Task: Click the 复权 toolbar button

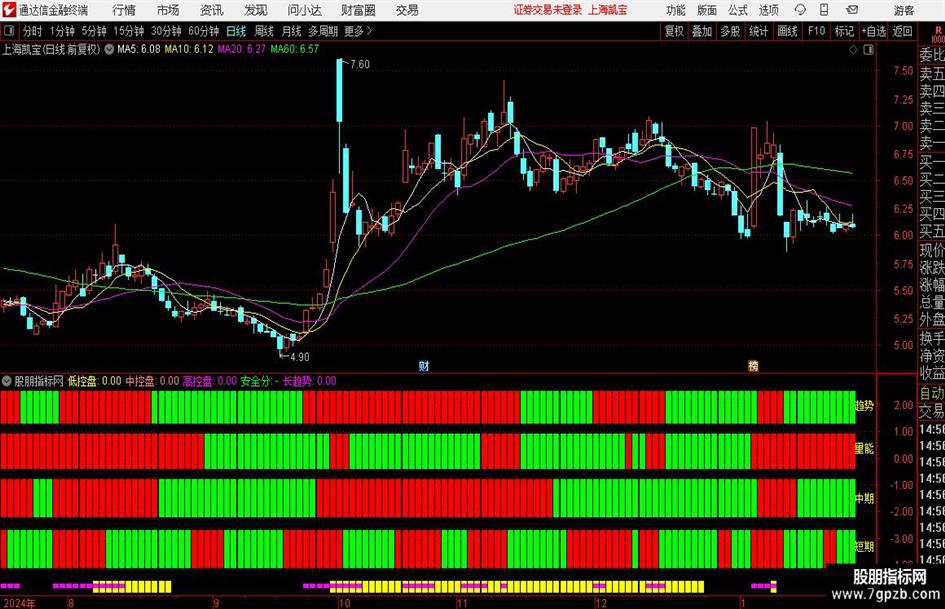Action: click(x=674, y=31)
